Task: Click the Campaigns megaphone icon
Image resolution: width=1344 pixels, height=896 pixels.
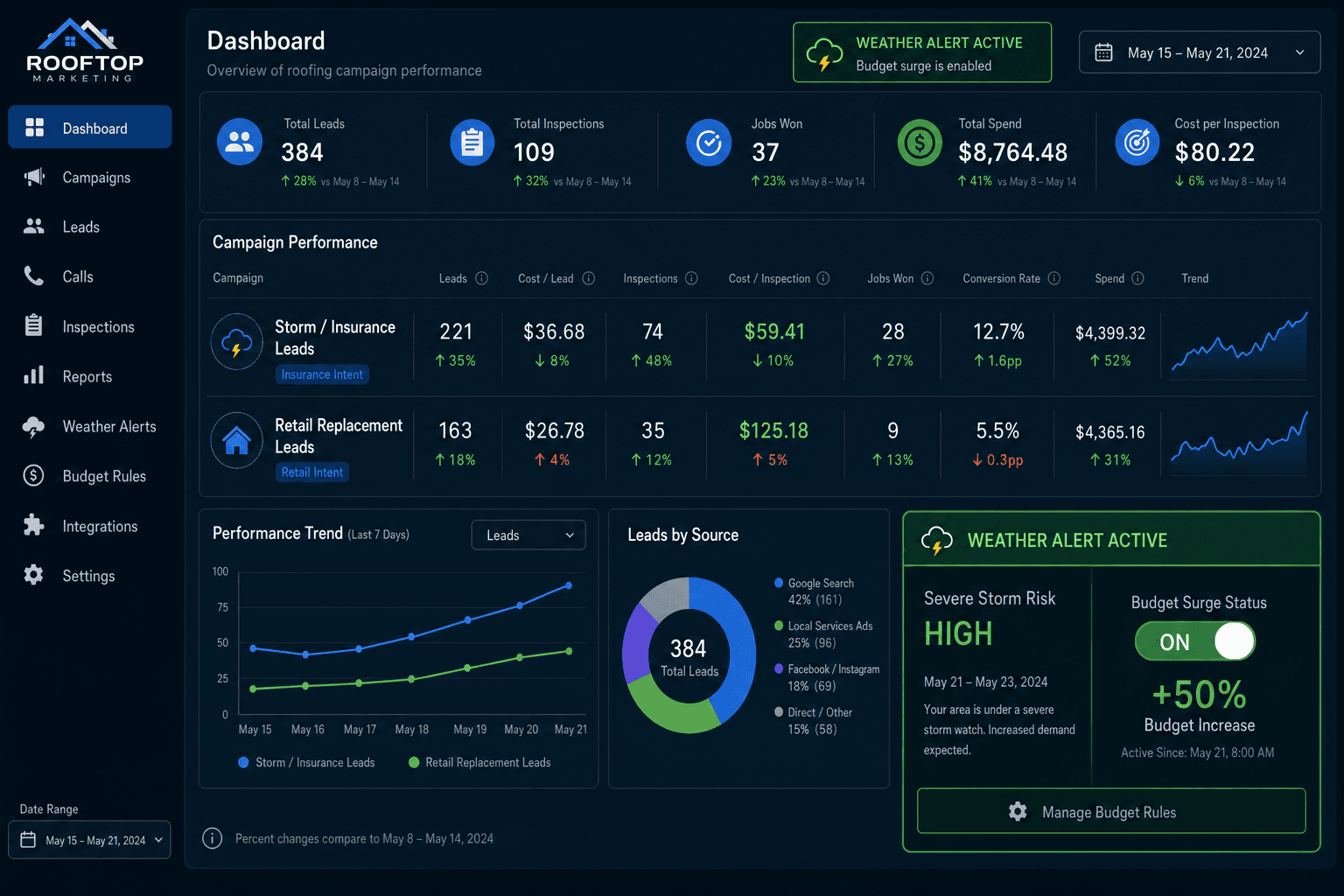Action: [x=34, y=177]
